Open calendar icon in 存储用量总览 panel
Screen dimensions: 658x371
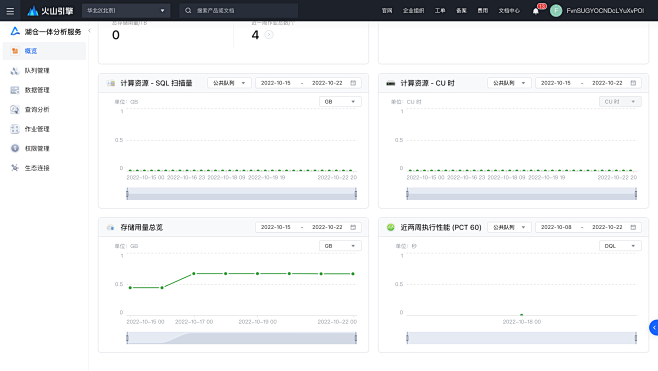pos(353,227)
